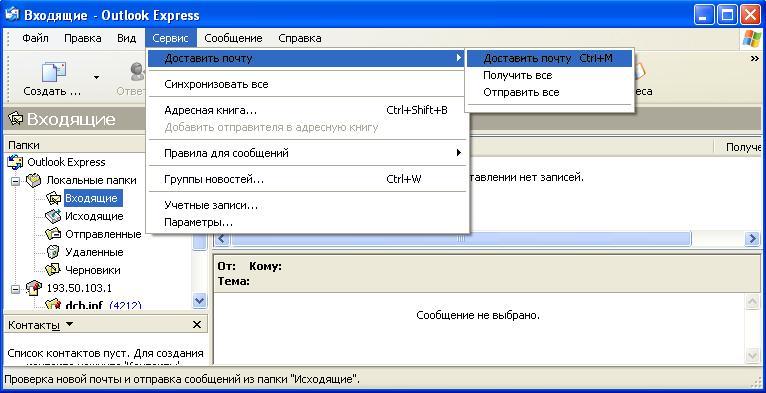Select Синхронизовать все menu entry

[307, 84]
